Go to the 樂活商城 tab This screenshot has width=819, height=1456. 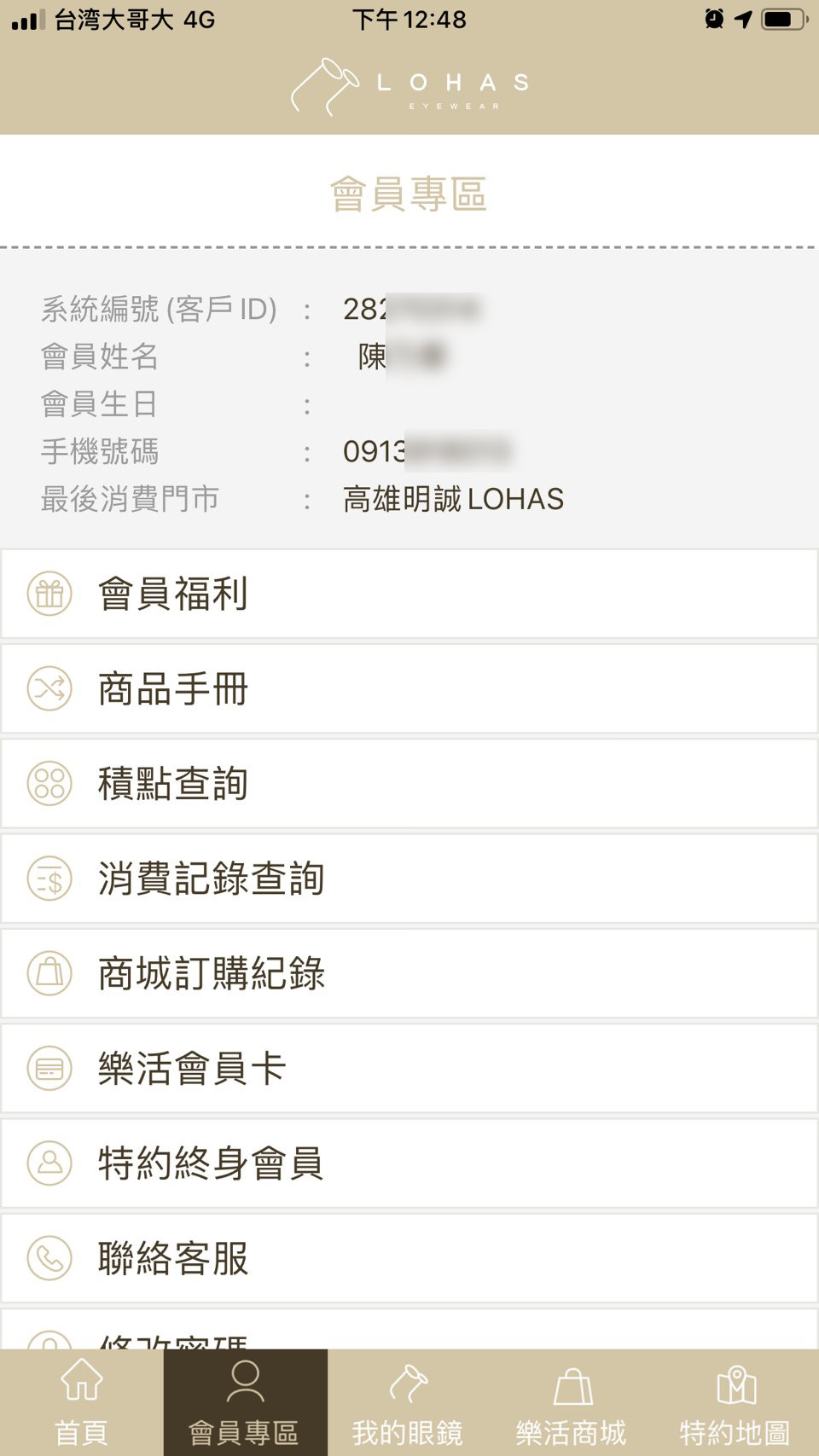coord(572,1402)
